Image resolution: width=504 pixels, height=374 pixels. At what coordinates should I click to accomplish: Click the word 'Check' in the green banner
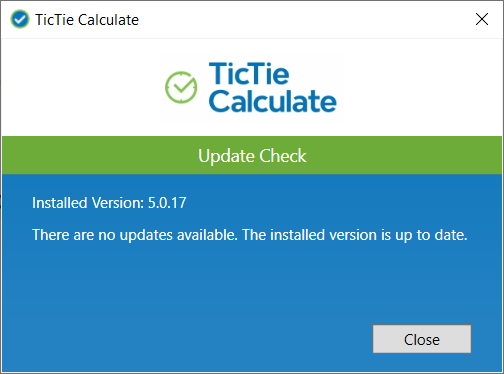(x=283, y=155)
